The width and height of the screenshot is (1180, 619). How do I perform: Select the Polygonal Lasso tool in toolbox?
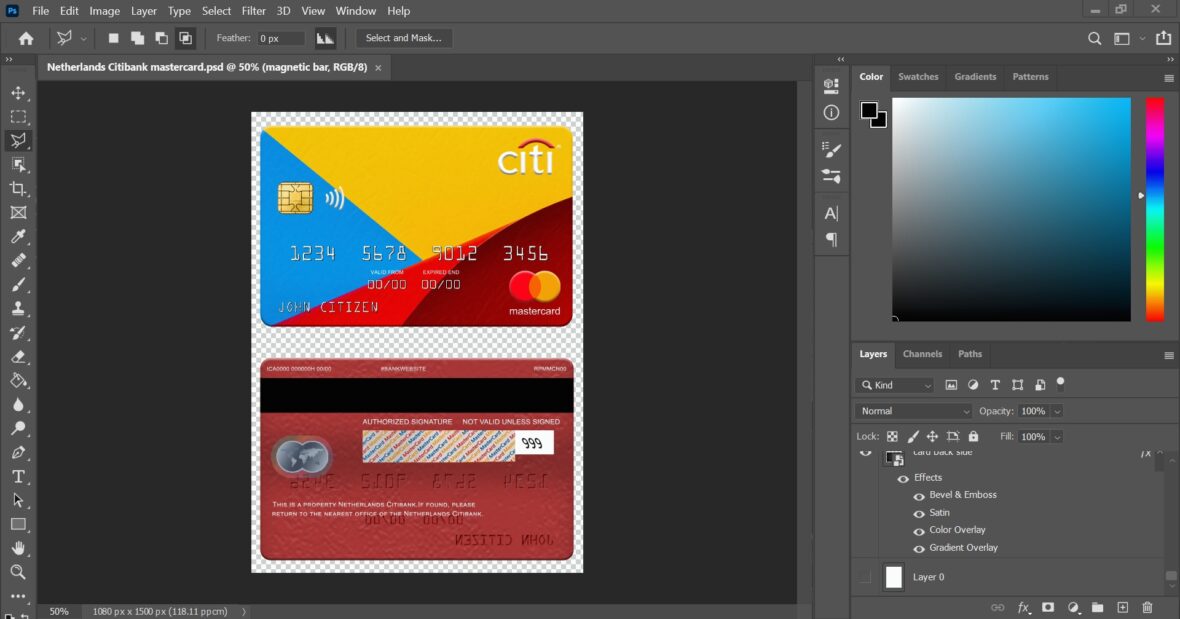[18, 141]
